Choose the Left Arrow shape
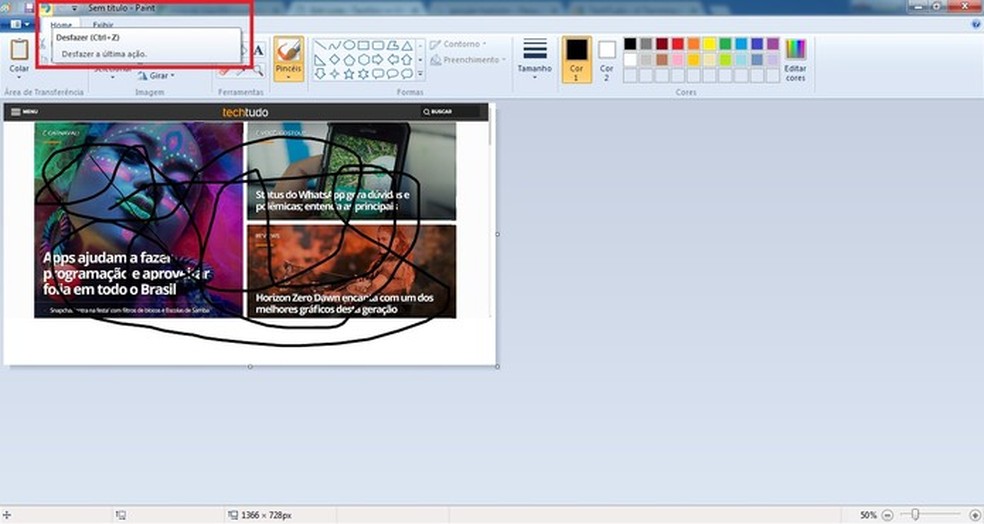 392,60
